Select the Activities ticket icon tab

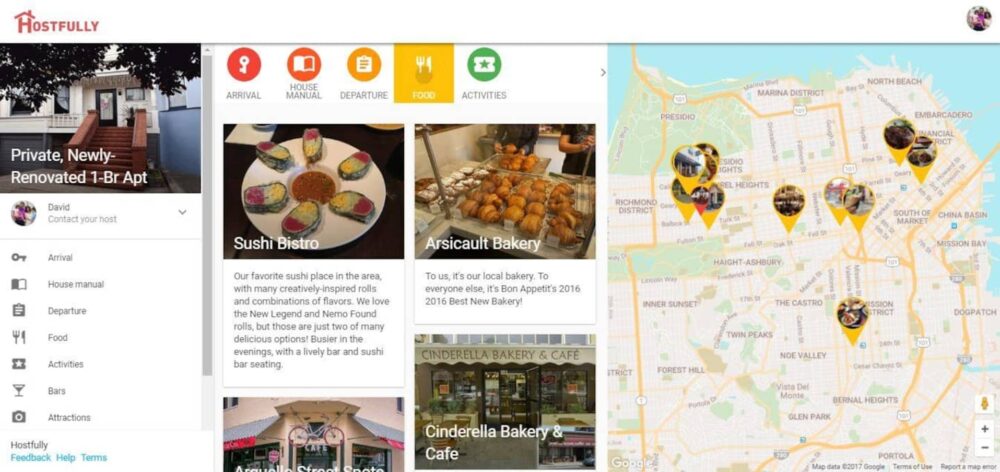click(484, 64)
